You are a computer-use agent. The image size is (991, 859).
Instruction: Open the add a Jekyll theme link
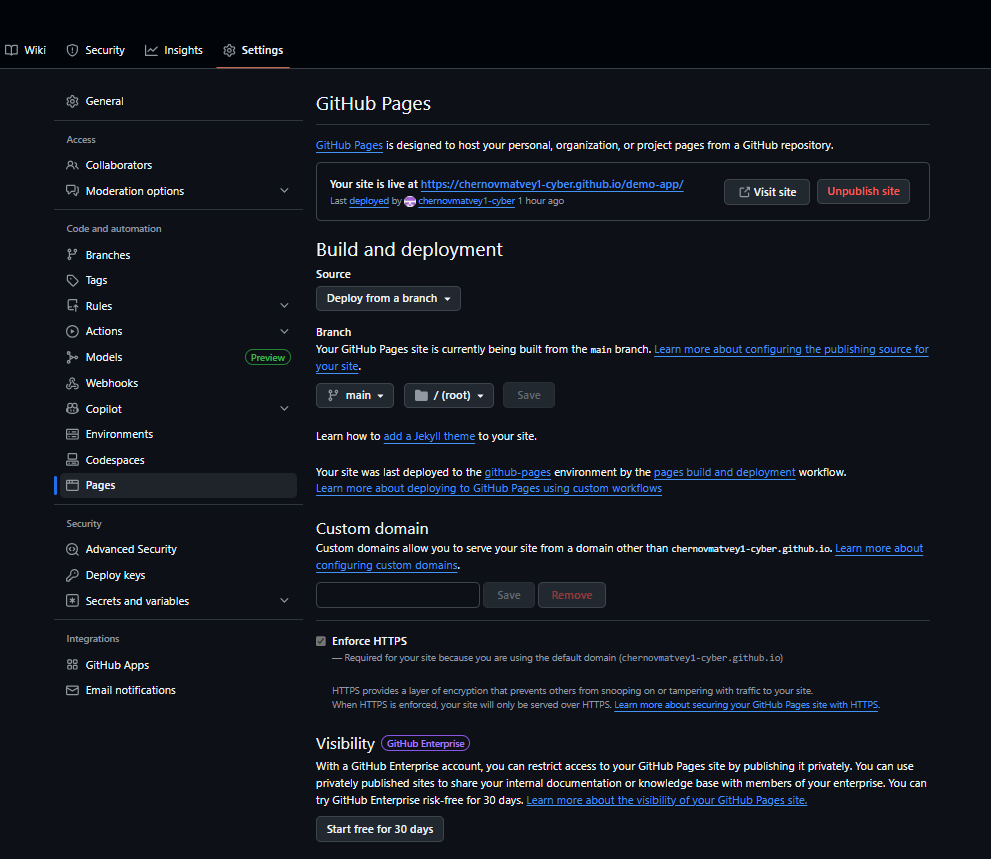[x=429, y=436]
